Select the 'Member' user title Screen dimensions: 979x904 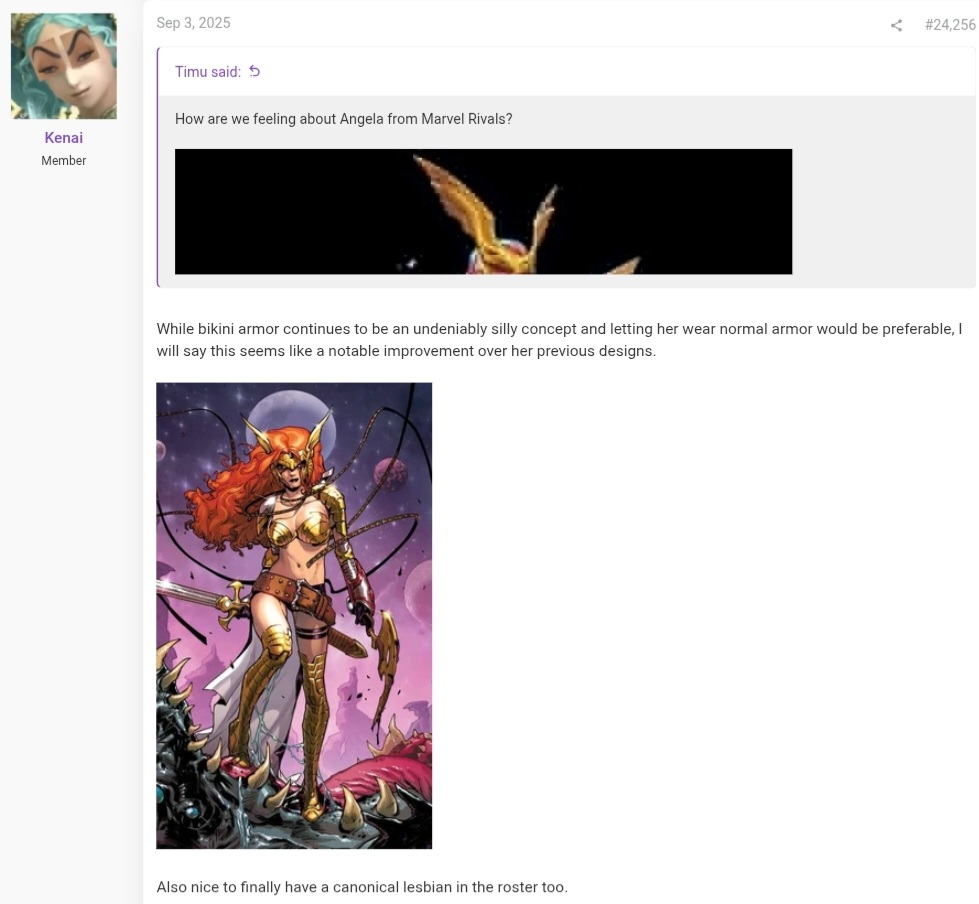click(x=64, y=160)
